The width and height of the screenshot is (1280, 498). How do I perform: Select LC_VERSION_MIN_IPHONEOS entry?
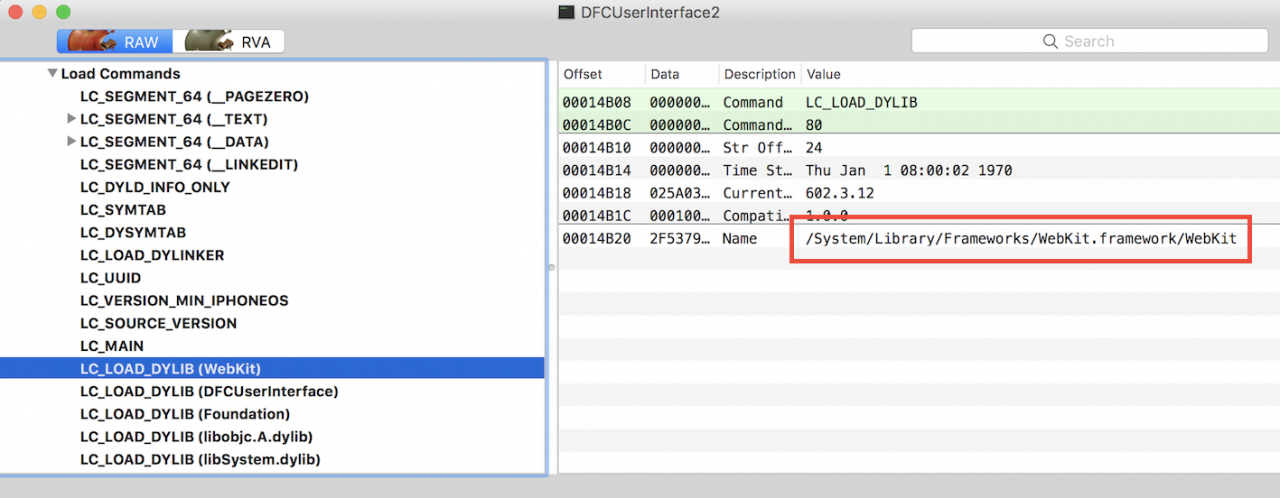click(184, 301)
